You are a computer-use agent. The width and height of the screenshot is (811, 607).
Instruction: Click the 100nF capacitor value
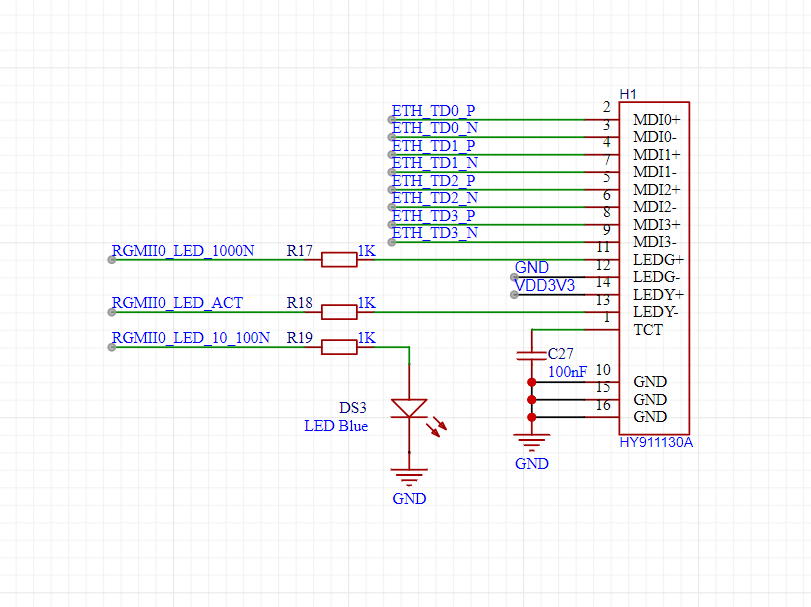(567, 372)
